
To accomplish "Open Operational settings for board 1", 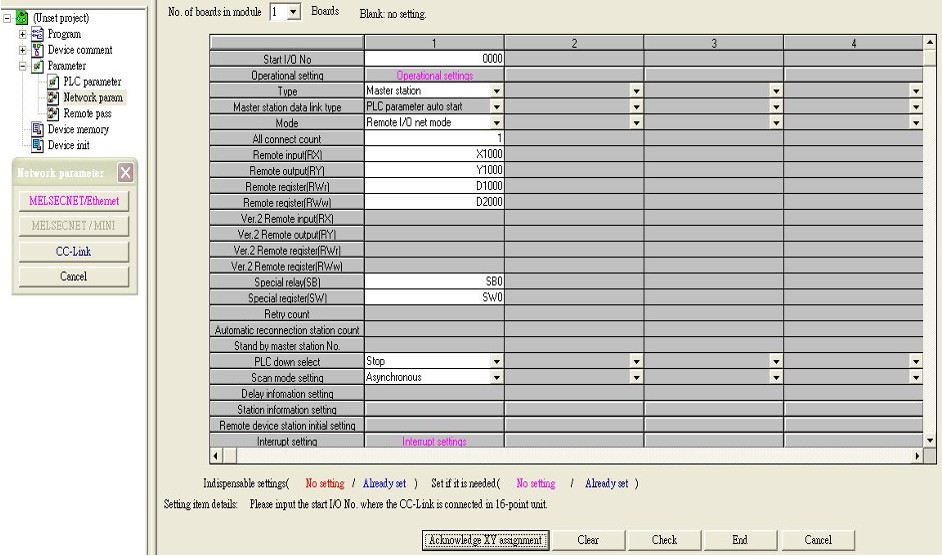I will [434, 75].
